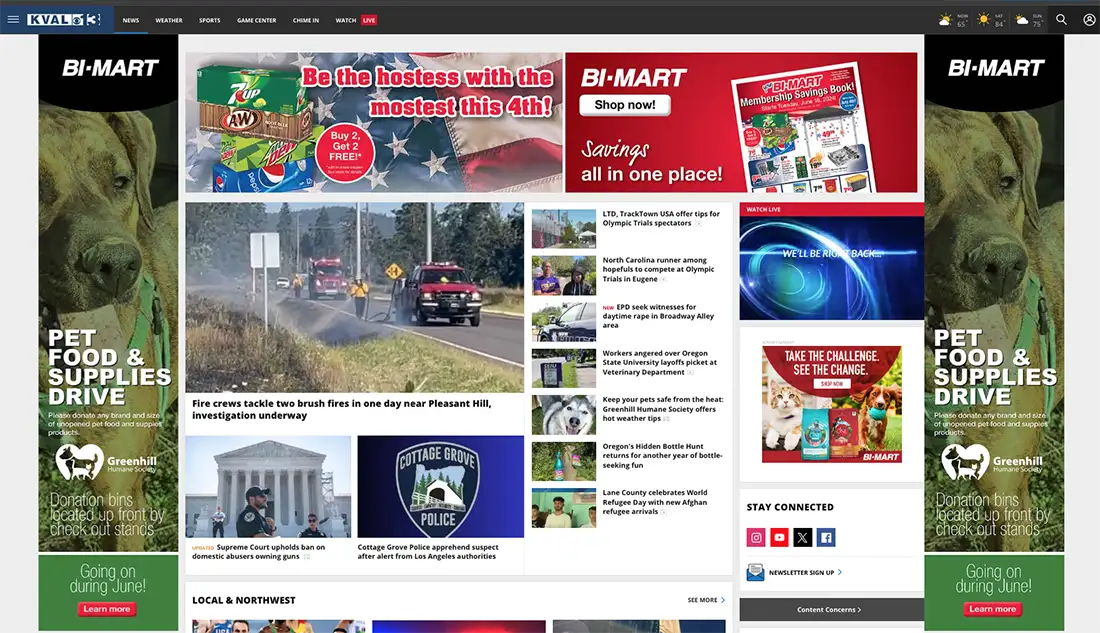Open the fire crews main story photo

[x=354, y=298]
